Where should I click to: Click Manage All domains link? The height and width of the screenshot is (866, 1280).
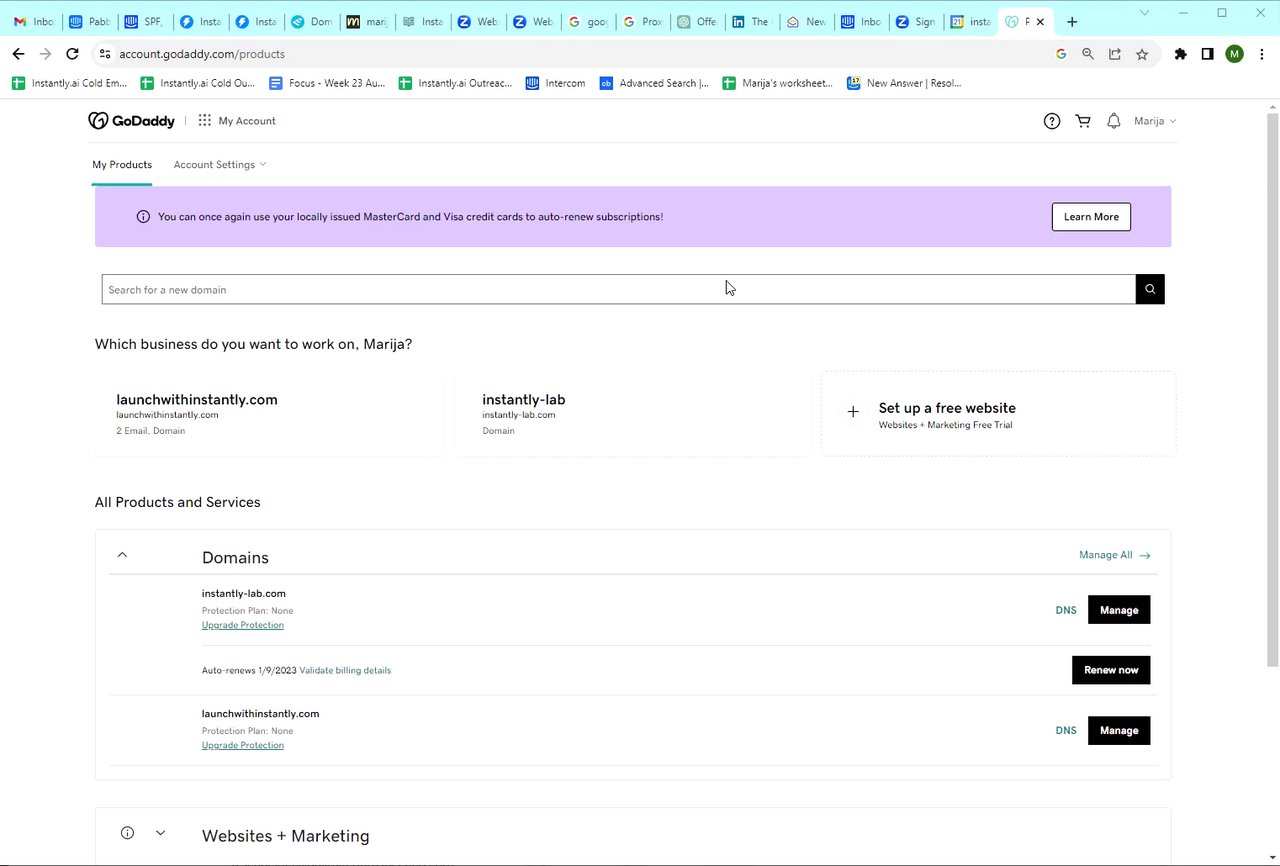click(x=1114, y=555)
